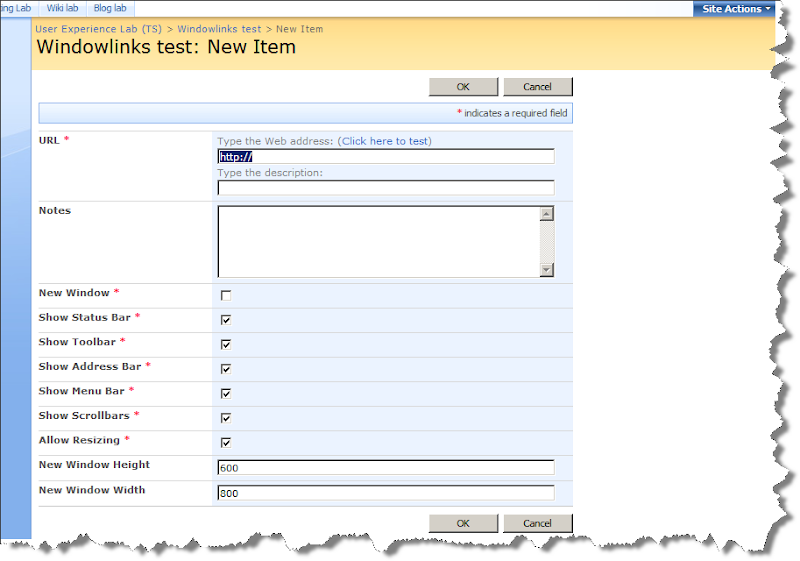Uncheck the Show Toolbar checkbox
The width and height of the screenshot is (800, 561).
(x=226, y=344)
